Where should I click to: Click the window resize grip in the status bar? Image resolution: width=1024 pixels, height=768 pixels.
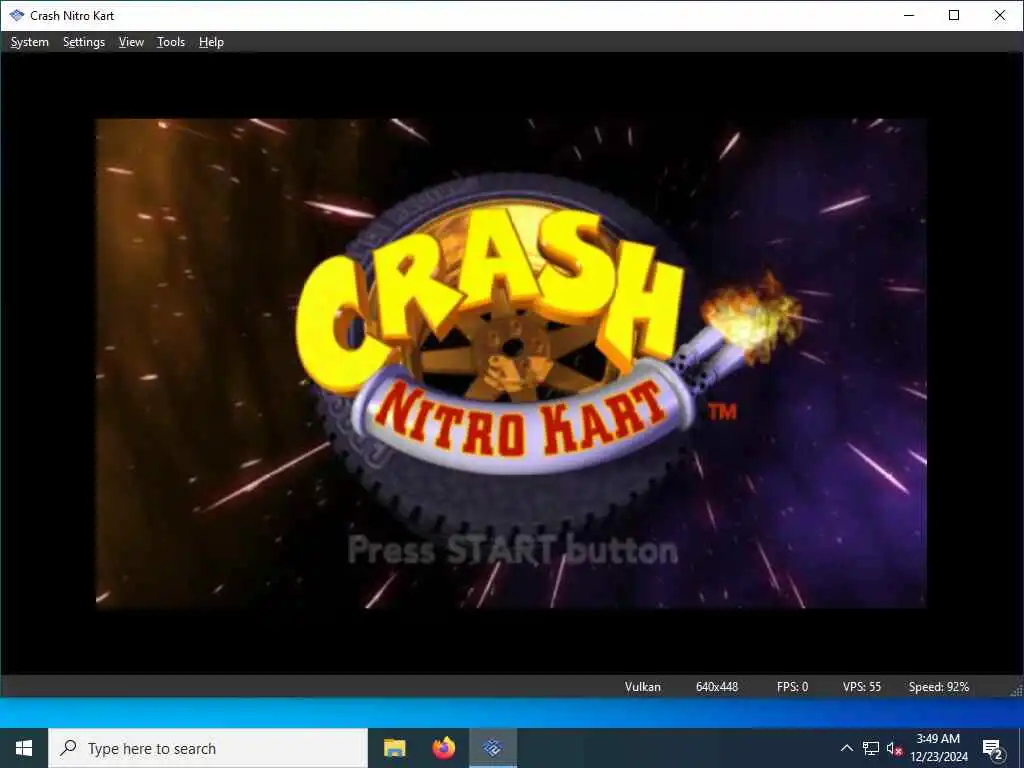1016,690
